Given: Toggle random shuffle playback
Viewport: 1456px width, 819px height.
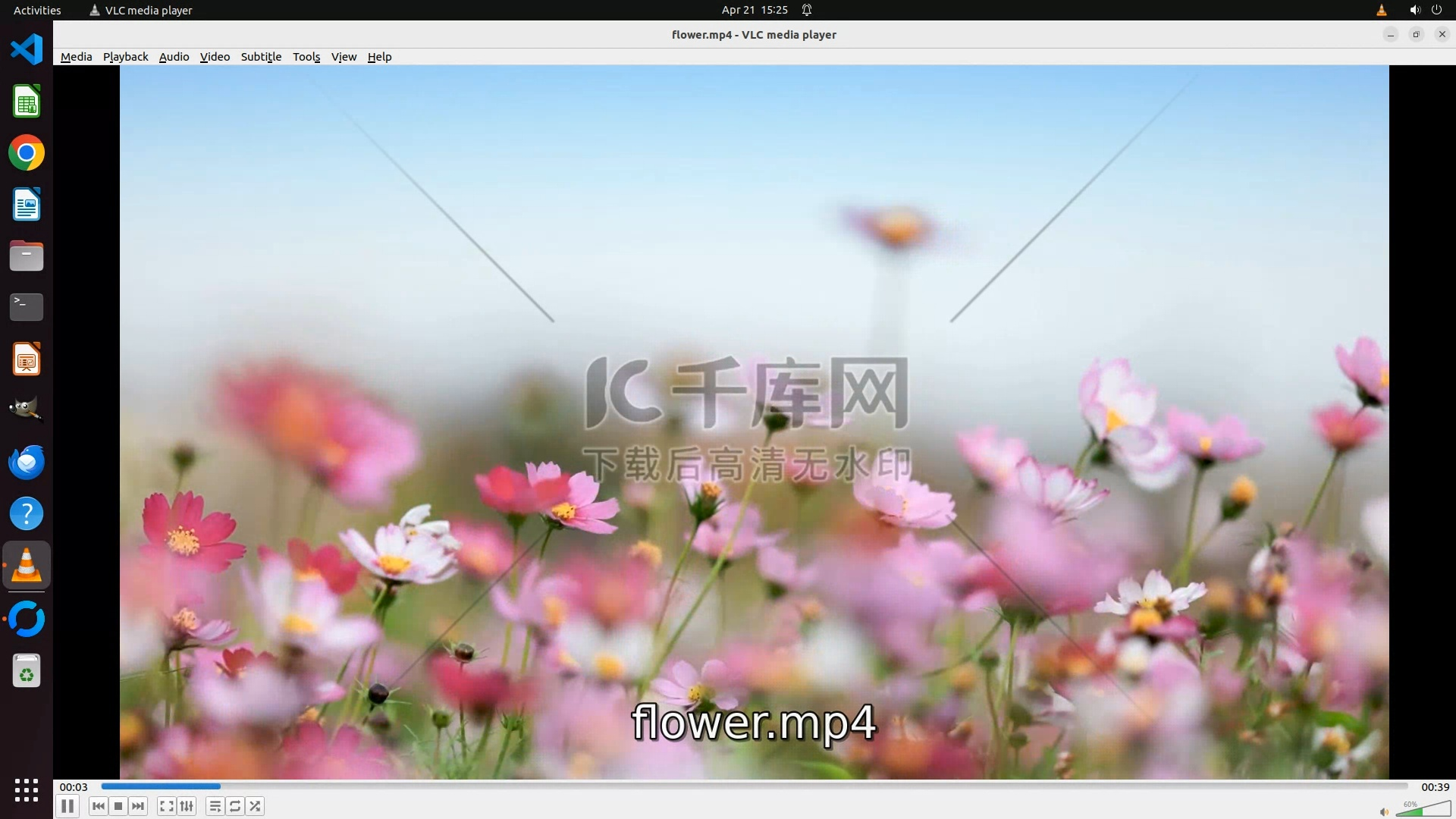Looking at the screenshot, I should [256, 806].
